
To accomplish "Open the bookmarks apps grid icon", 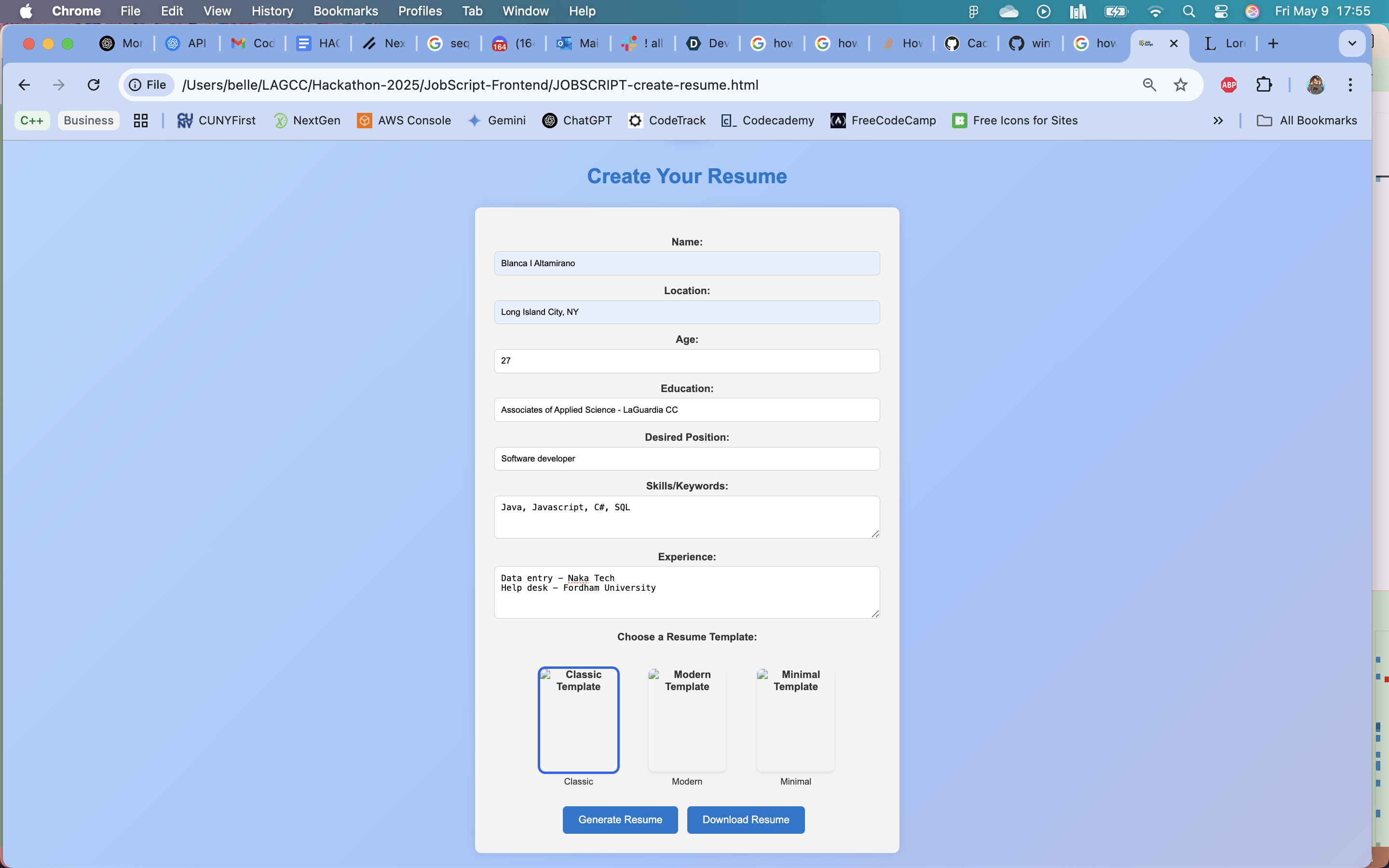I will 141,121.
